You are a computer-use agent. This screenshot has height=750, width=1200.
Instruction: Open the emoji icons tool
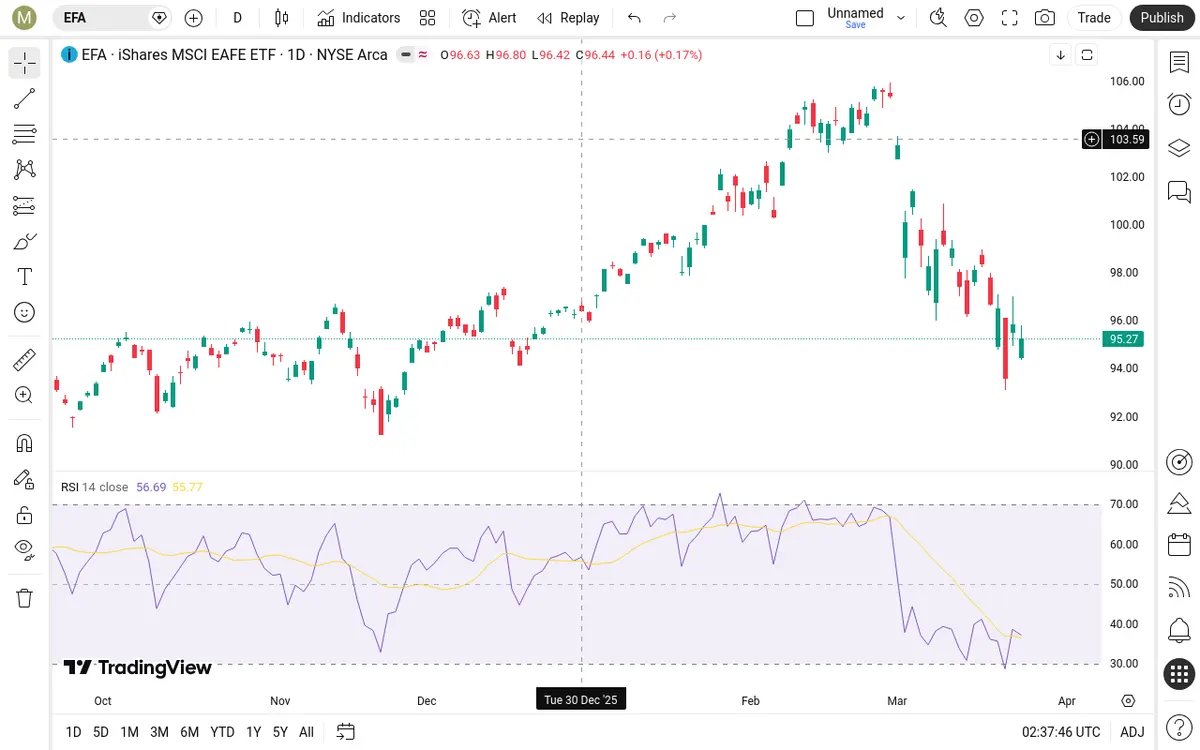click(x=25, y=313)
